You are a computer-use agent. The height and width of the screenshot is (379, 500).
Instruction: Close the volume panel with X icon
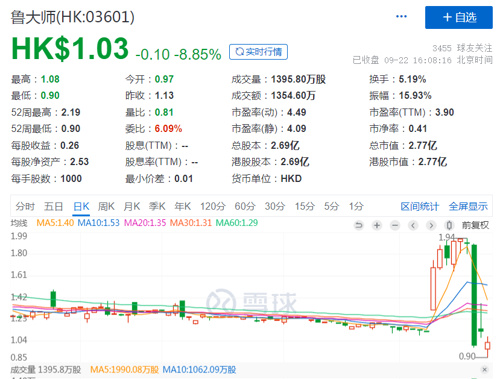[485, 369]
